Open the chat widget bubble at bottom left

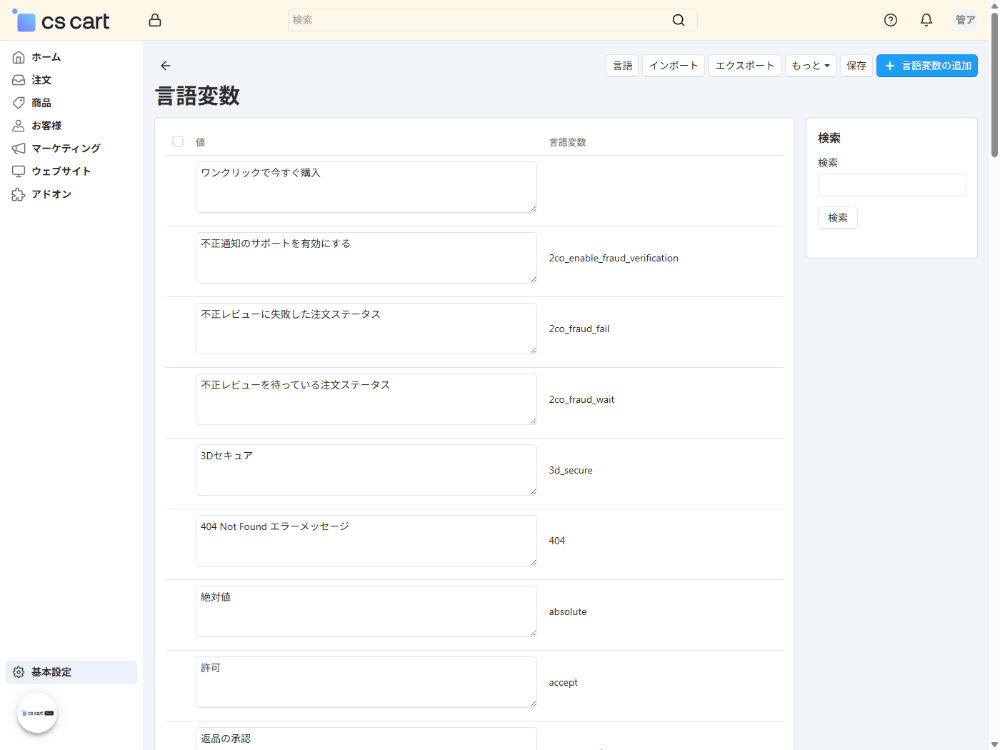(x=37, y=712)
